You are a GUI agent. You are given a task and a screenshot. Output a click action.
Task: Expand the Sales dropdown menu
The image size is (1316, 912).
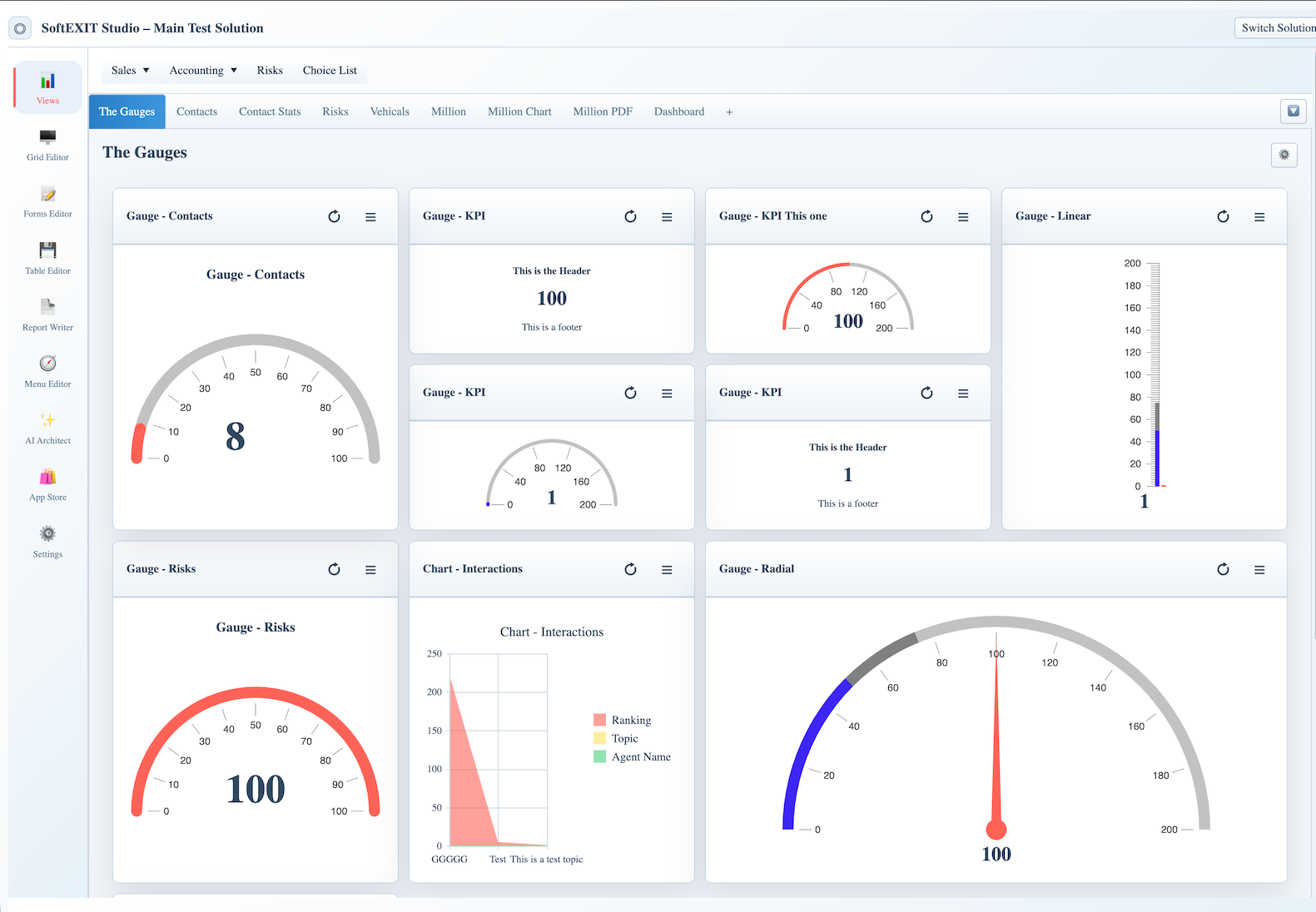(x=131, y=71)
